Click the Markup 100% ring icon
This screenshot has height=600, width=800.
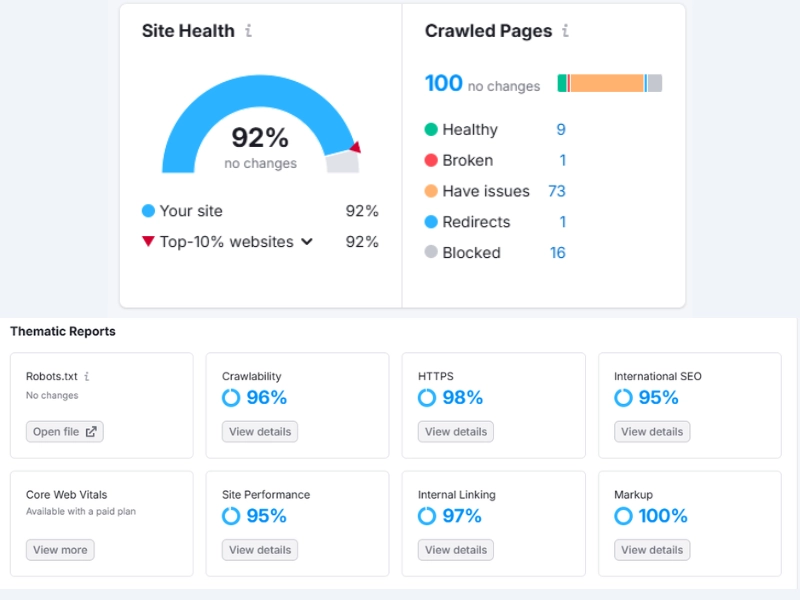pyautogui.click(x=623, y=516)
